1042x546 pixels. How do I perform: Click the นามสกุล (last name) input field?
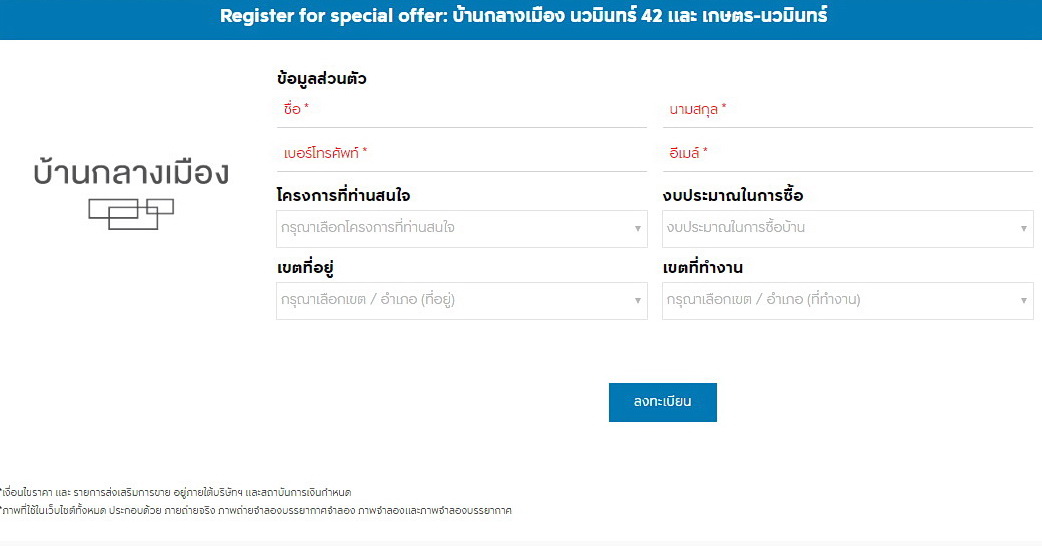tap(847, 109)
